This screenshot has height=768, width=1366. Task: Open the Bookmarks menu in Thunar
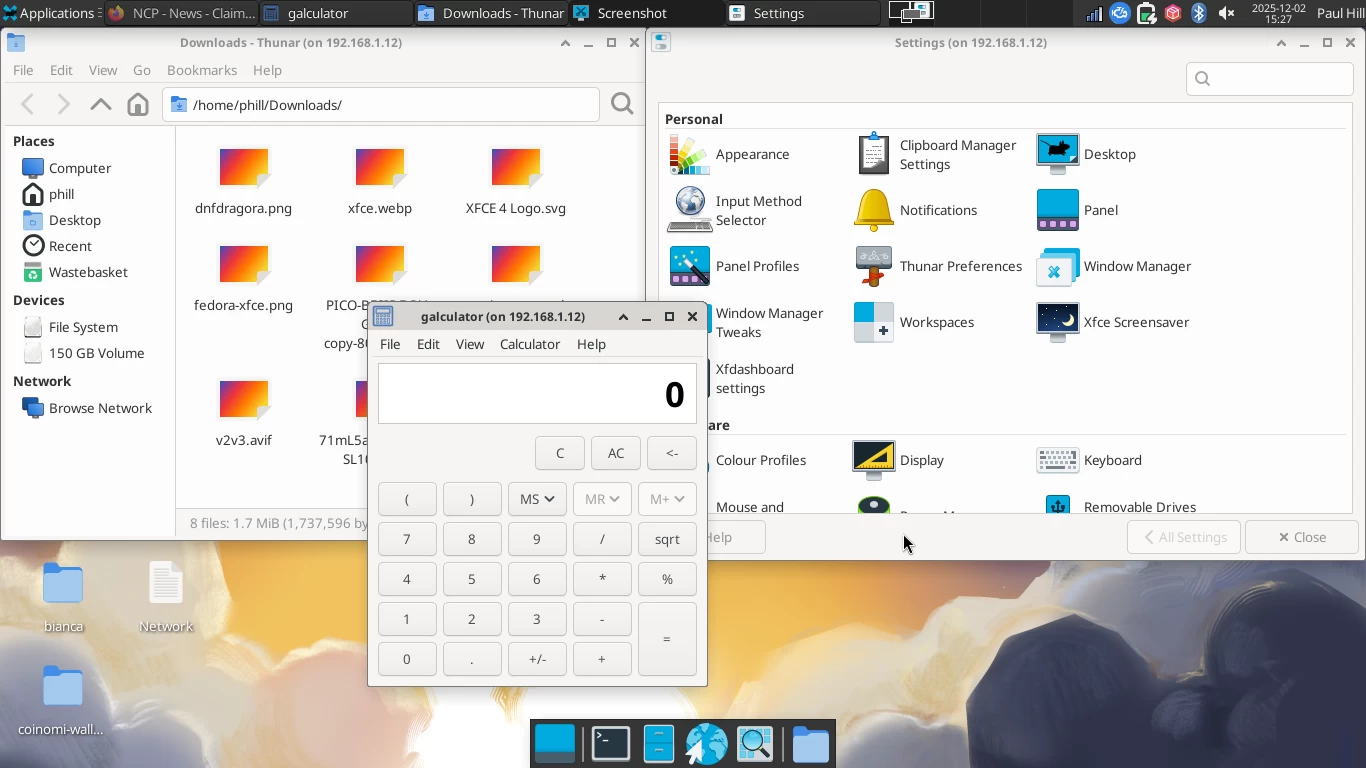[x=202, y=70]
